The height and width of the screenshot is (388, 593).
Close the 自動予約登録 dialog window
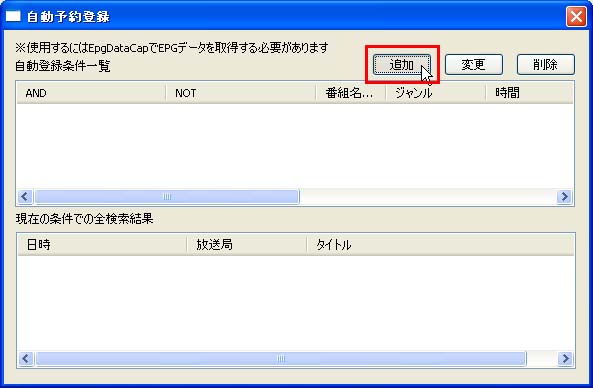[576, 17]
